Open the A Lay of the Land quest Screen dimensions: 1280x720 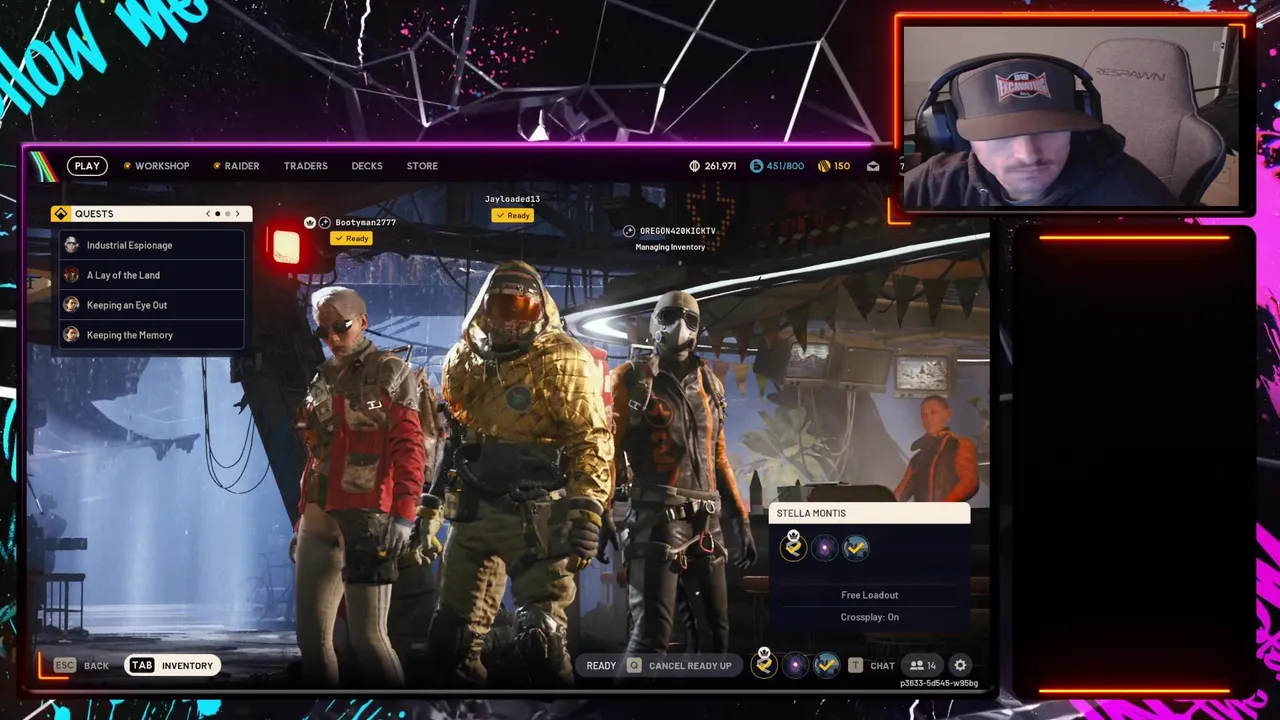150,275
